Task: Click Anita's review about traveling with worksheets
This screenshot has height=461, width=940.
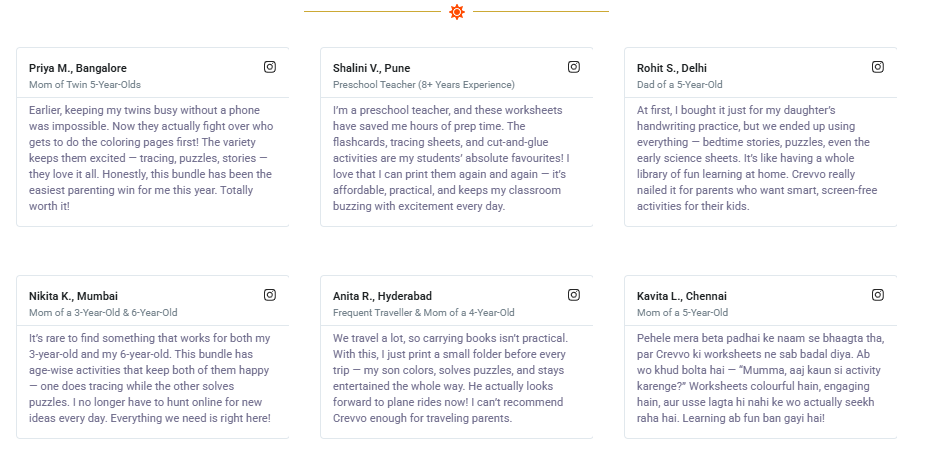Action: (x=452, y=378)
